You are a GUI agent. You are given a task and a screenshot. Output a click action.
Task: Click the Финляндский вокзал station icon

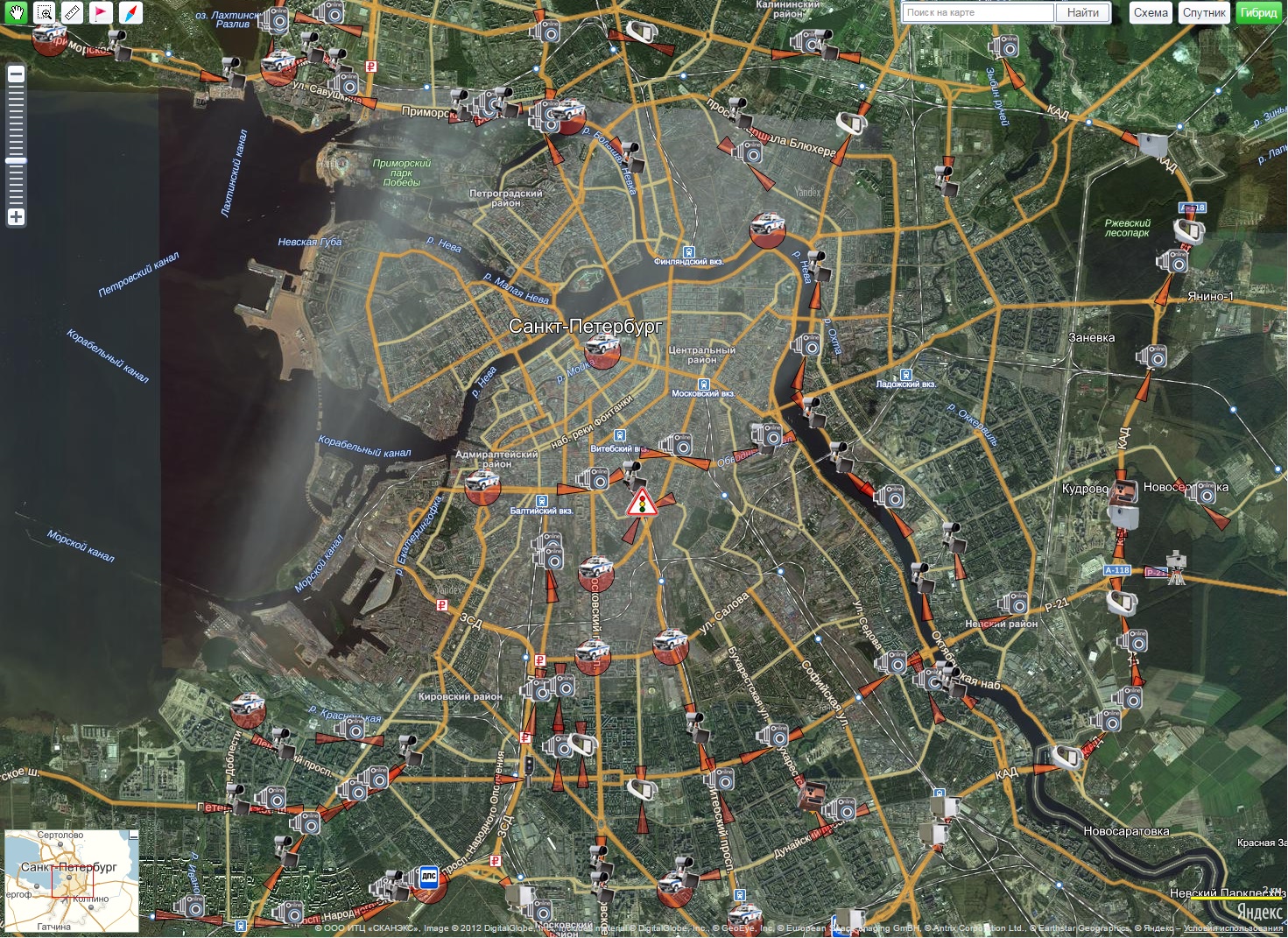pyautogui.click(x=688, y=252)
